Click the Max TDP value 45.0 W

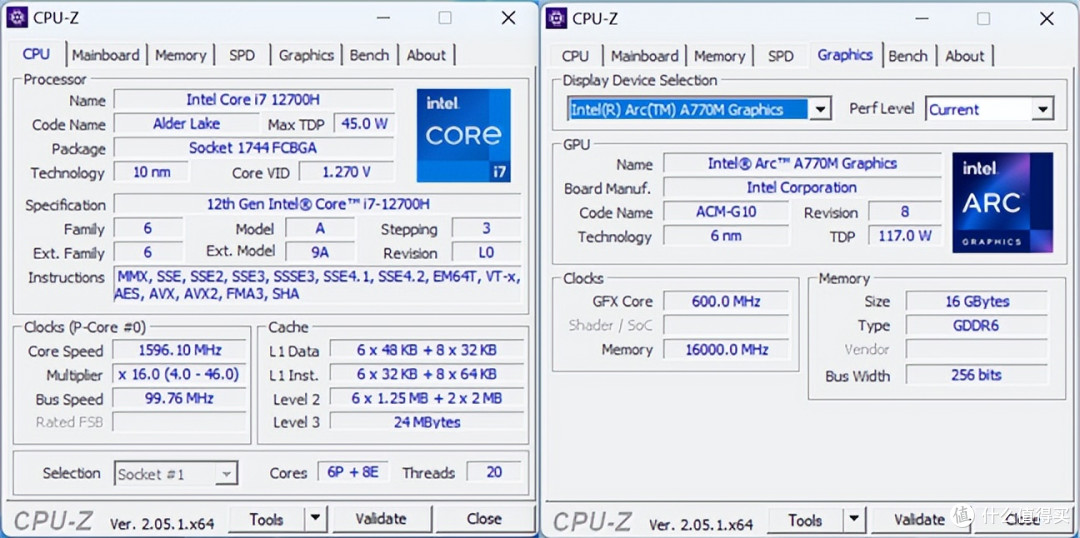(364, 124)
